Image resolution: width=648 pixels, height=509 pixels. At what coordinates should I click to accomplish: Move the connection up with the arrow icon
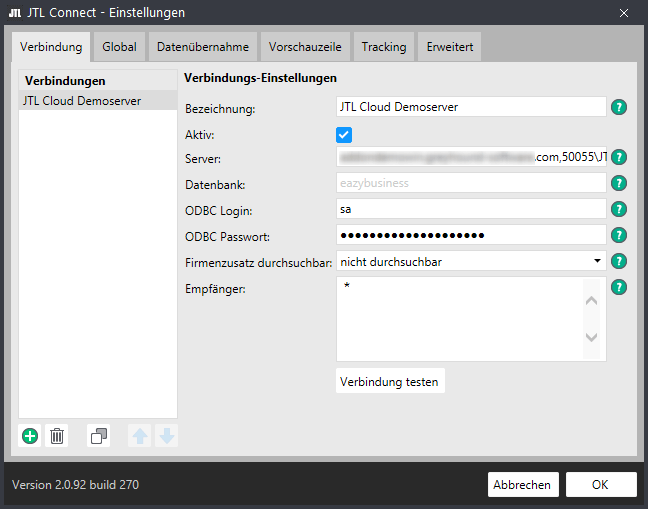140,436
